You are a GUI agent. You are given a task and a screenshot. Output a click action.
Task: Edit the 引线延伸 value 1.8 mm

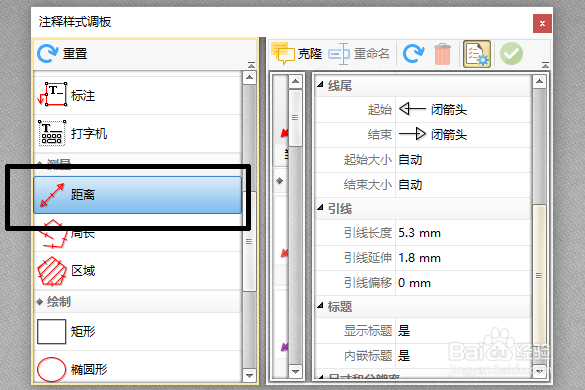tap(463, 258)
